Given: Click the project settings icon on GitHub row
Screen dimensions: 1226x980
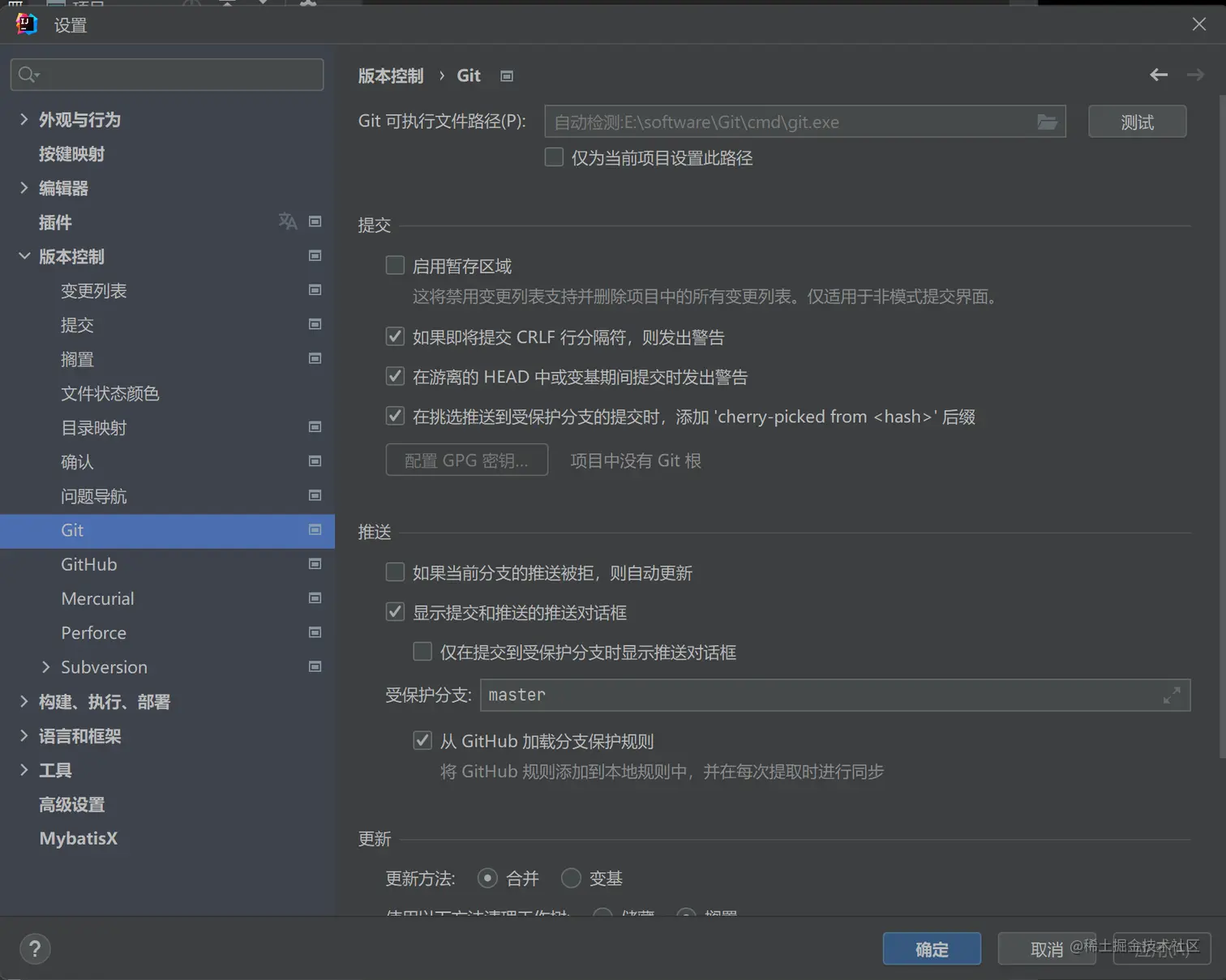Looking at the screenshot, I should coord(315,564).
